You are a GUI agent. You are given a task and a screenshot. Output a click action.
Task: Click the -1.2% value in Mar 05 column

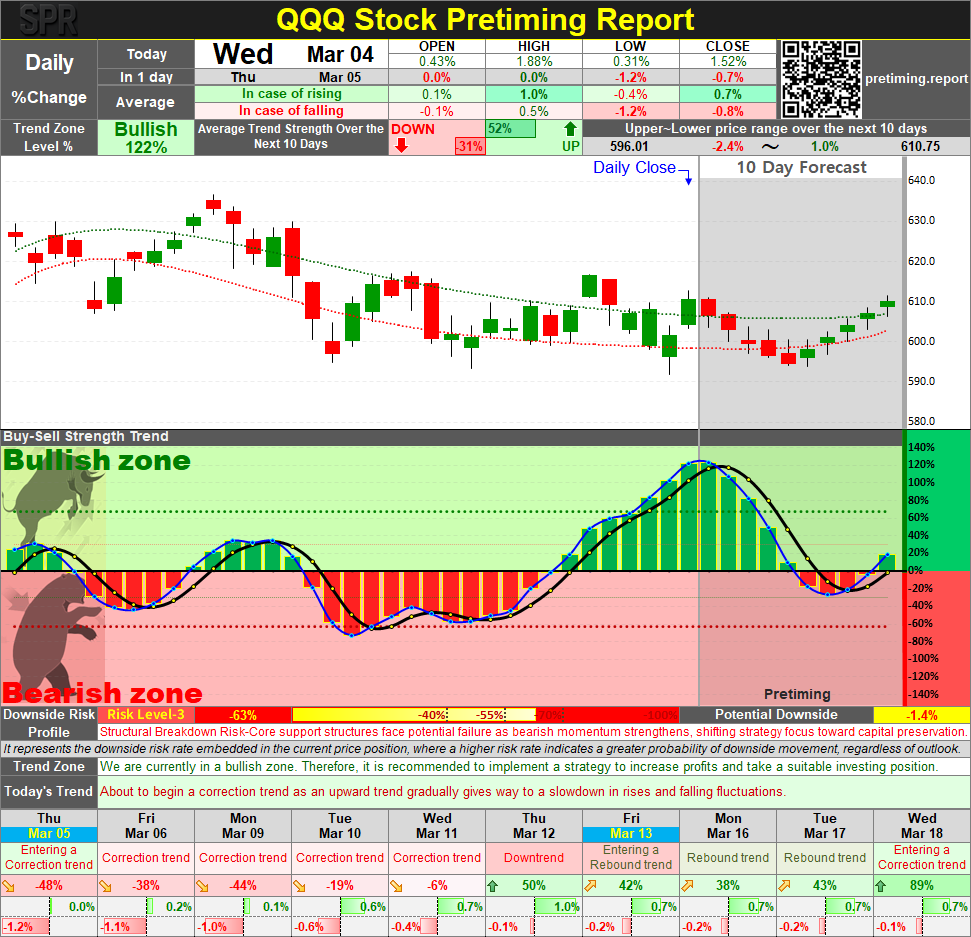click(17, 927)
